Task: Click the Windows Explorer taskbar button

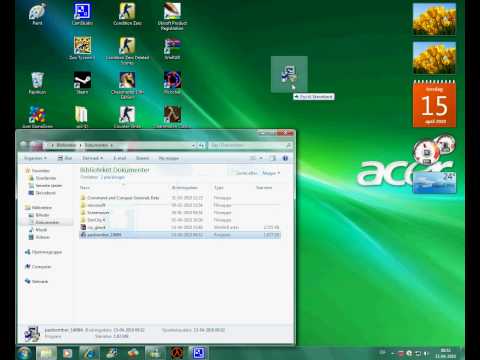Action: tap(46, 353)
